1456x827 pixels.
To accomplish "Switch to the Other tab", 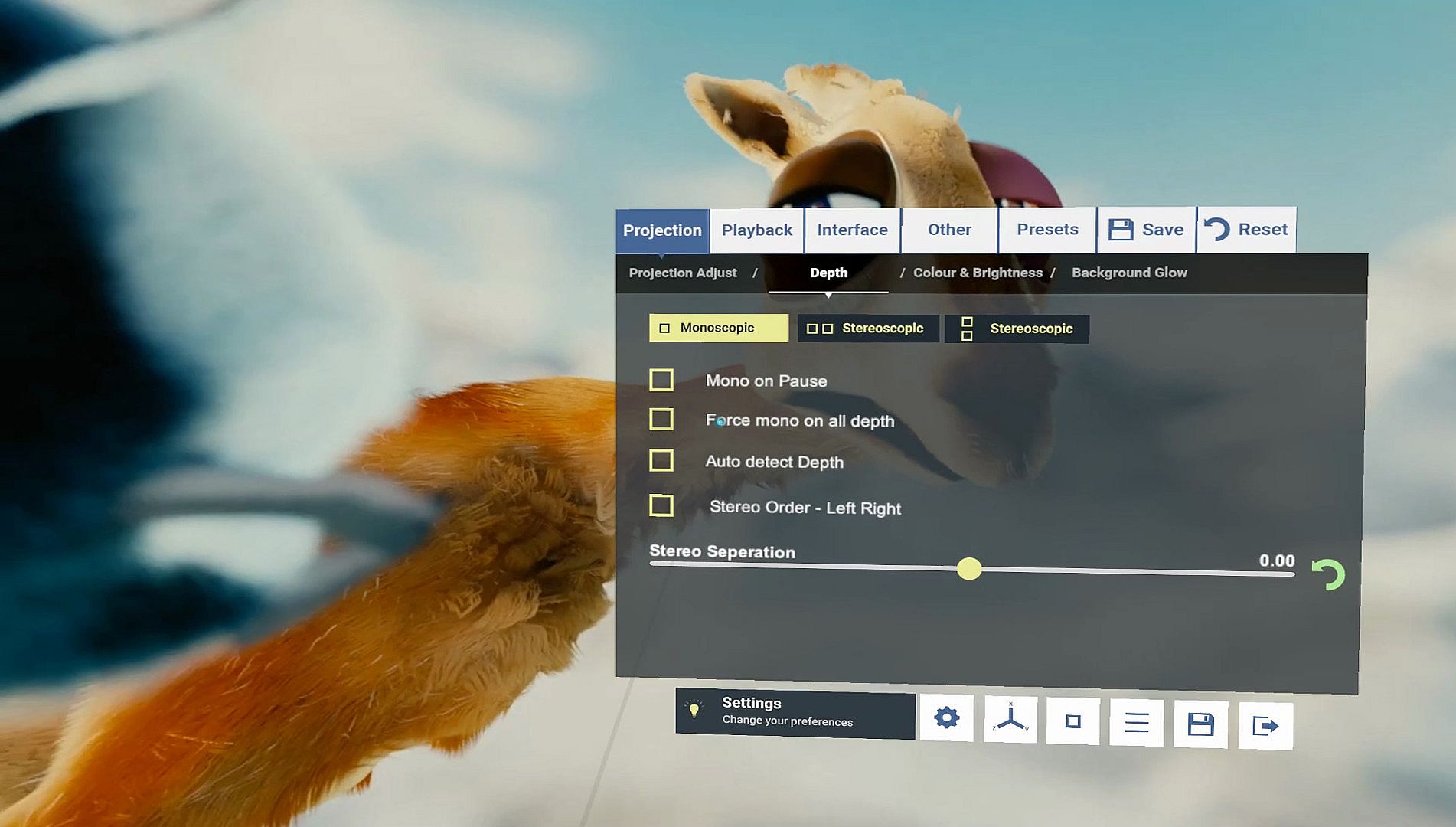I will coord(949,230).
